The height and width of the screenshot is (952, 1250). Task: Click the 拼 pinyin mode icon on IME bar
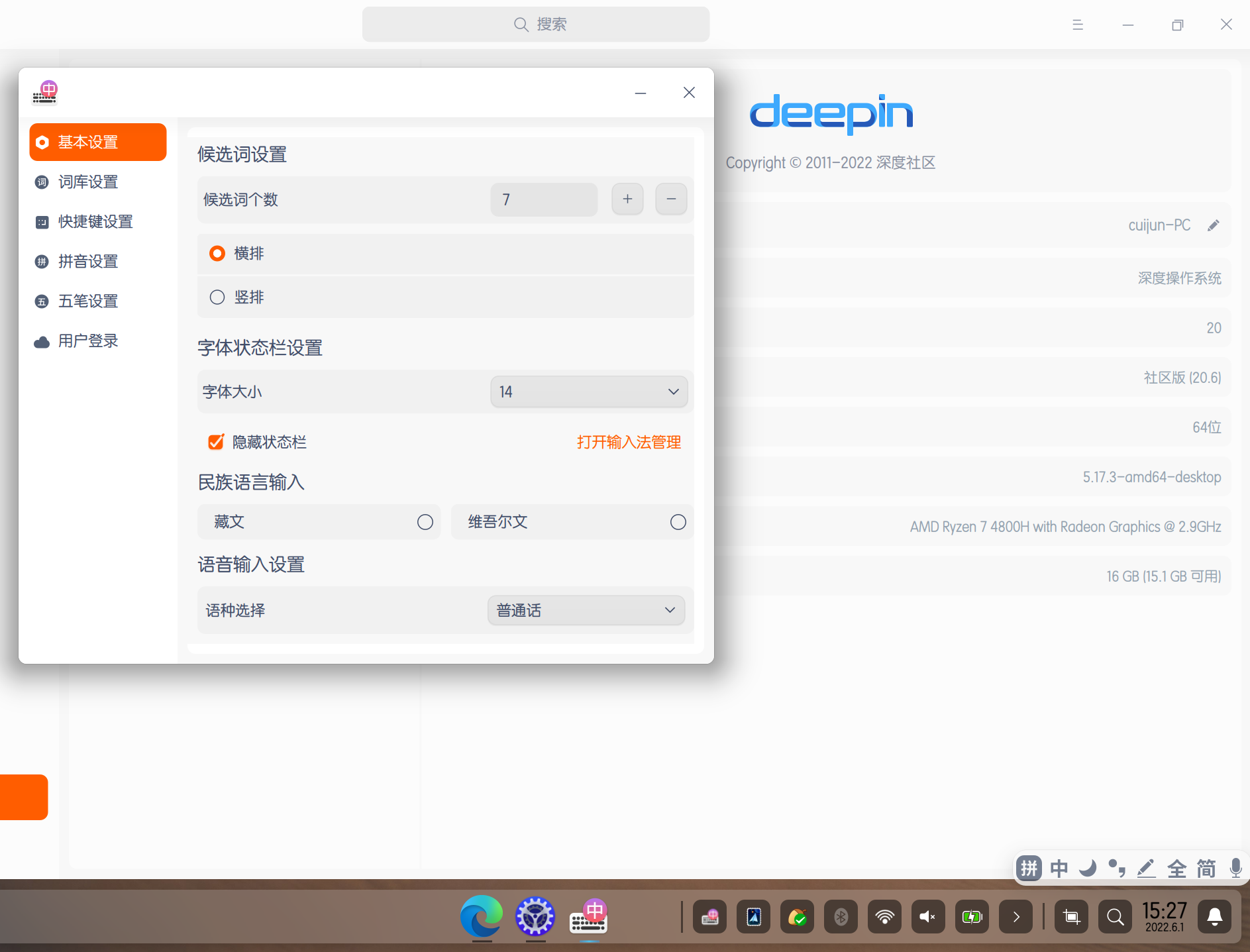(1029, 868)
